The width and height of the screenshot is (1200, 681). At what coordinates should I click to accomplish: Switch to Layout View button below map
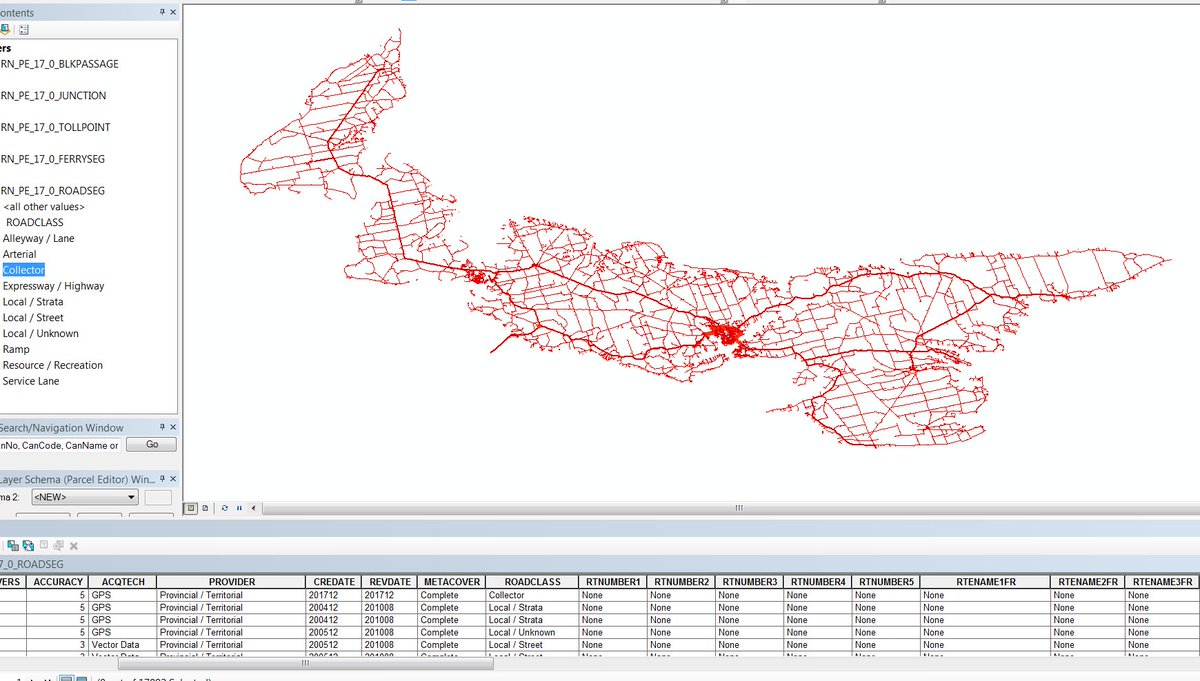point(205,508)
